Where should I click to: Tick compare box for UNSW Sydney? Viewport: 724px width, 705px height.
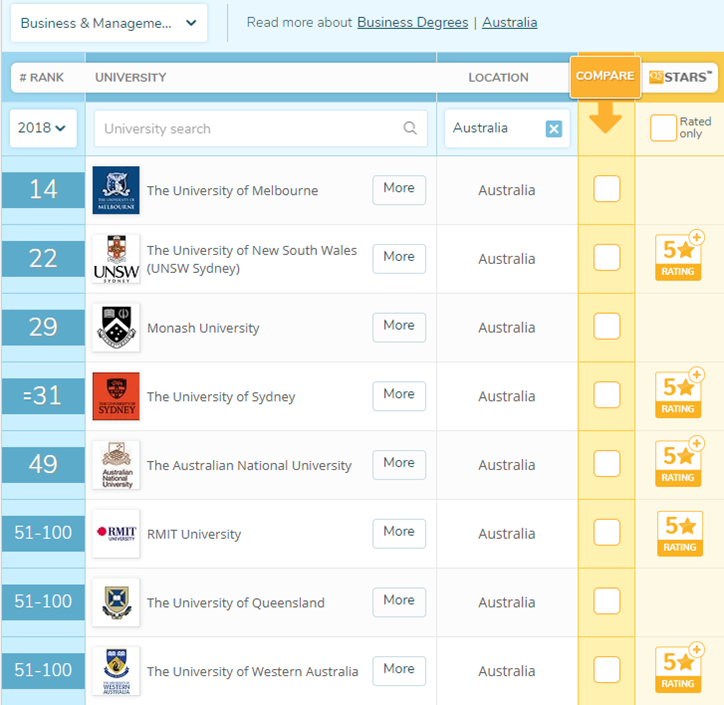[x=606, y=257]
